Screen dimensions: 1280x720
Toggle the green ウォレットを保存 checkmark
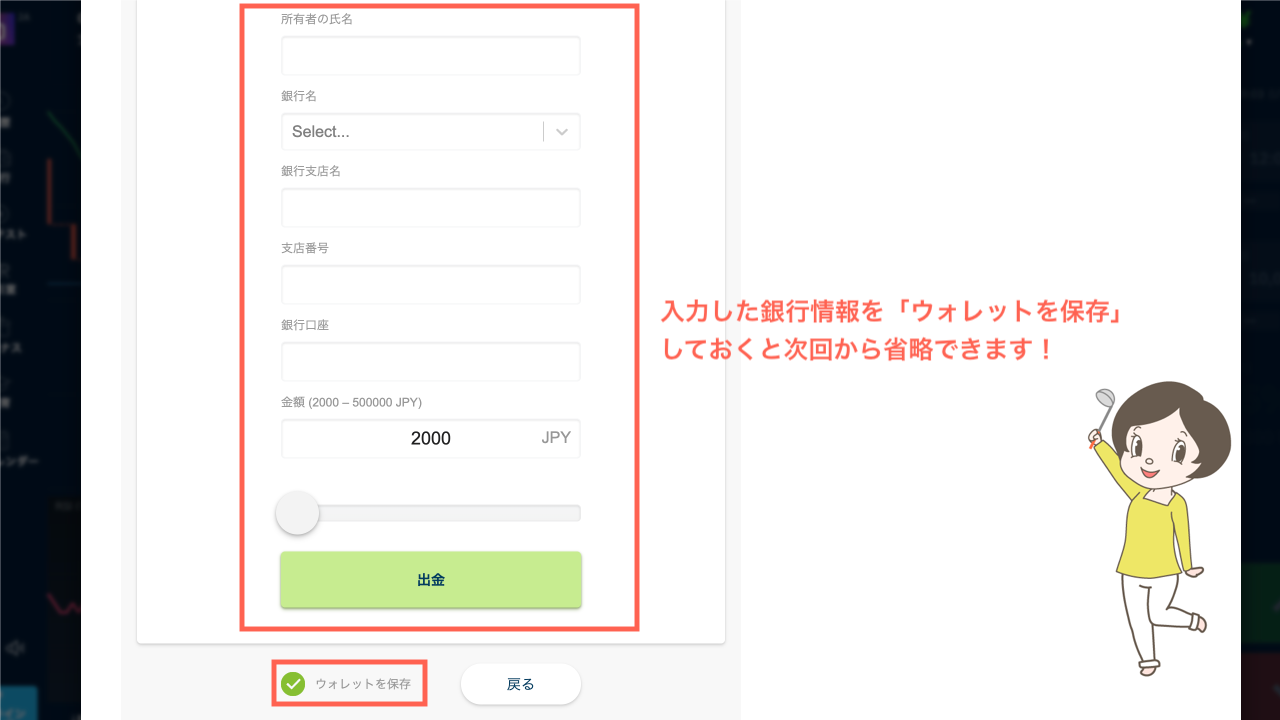point(293,684)
